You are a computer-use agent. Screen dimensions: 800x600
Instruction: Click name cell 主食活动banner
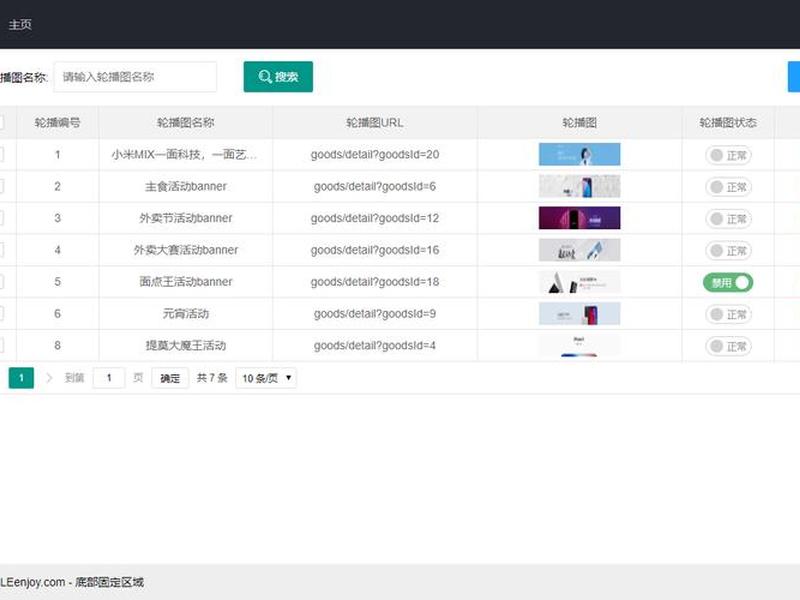tap(186, 186)
